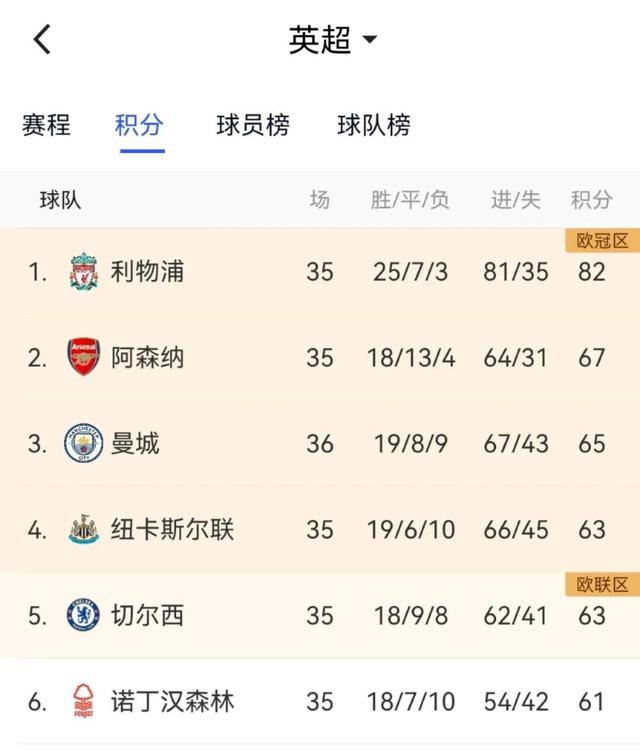Open the 阿森纳 team name link
The height and width of the screenshot is (753, 640).
click(x=147, y=357)
